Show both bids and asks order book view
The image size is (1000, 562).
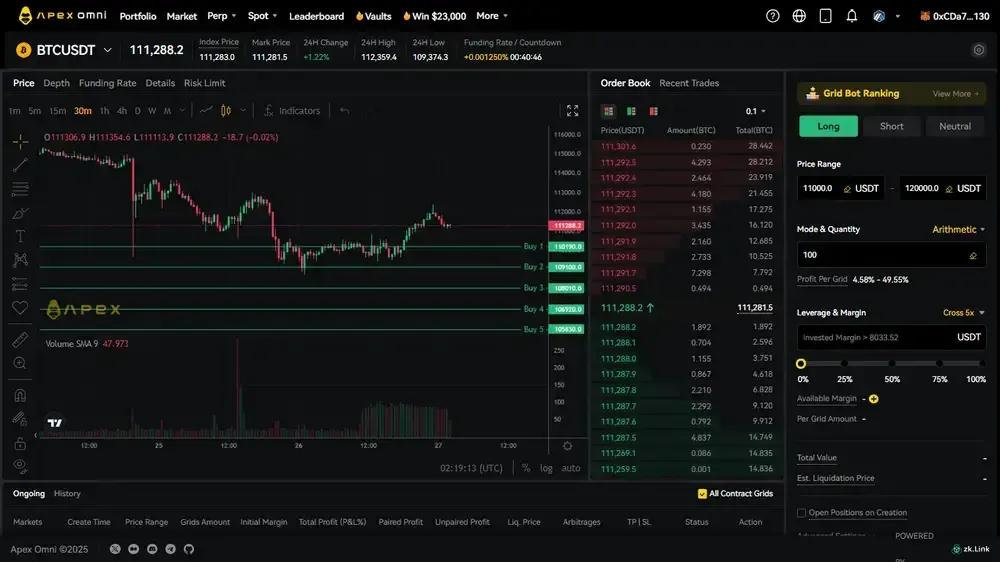[x=608, y=111]
